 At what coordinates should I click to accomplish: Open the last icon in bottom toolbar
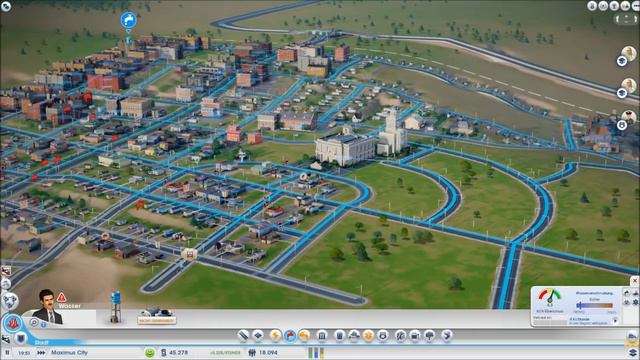tap(447, 336)
